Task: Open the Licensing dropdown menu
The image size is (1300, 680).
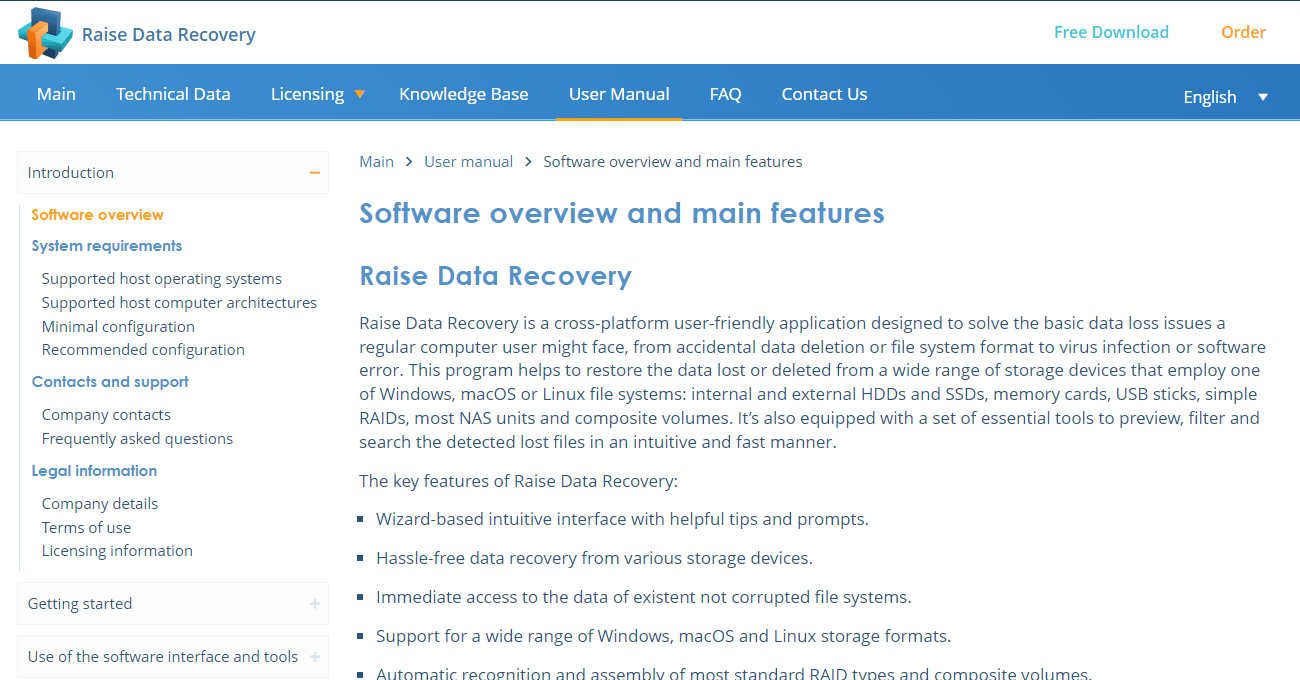Action: pos(317,93)
